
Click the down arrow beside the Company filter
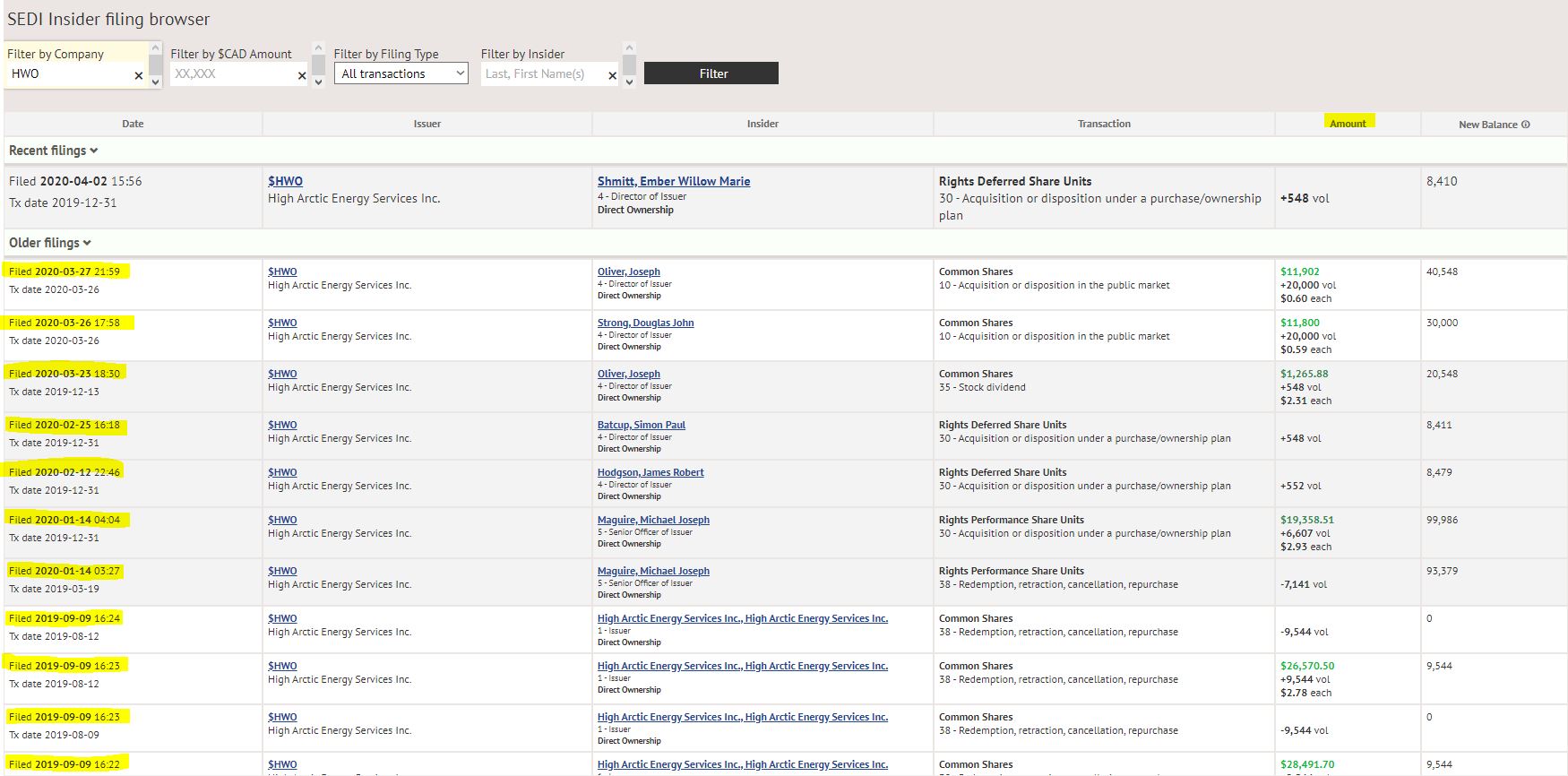155,82
